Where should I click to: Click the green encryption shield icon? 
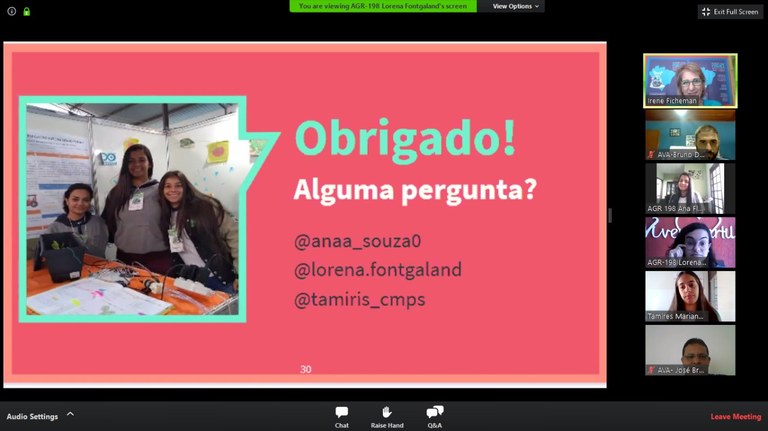click(x=27, y=11)
